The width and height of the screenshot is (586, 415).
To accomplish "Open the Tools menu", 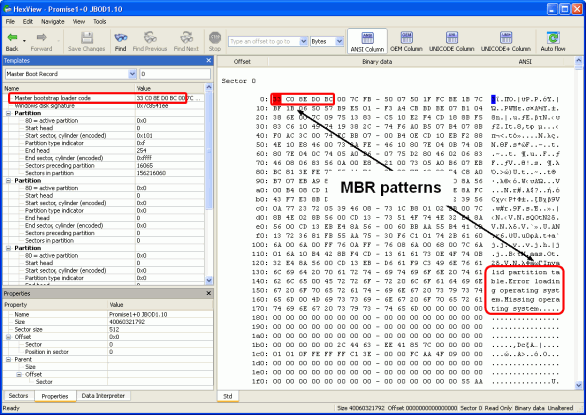I will click(99, 22).
